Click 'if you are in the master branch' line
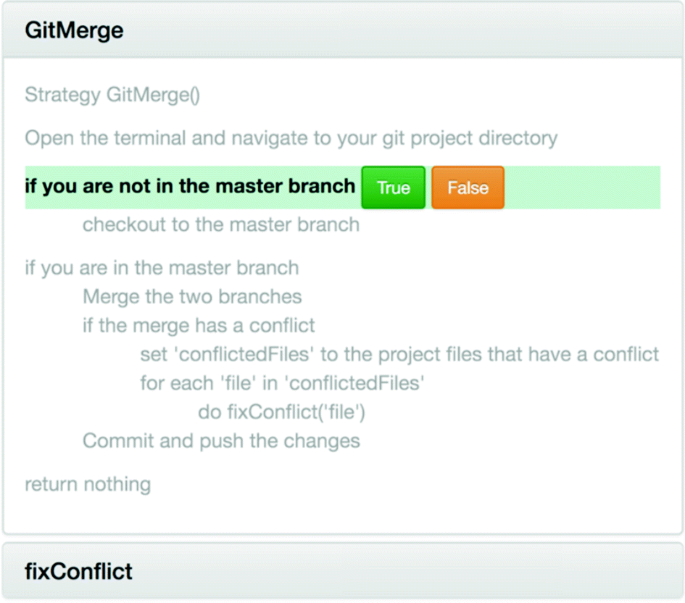The image size is (685, 603). click(161, 268)
